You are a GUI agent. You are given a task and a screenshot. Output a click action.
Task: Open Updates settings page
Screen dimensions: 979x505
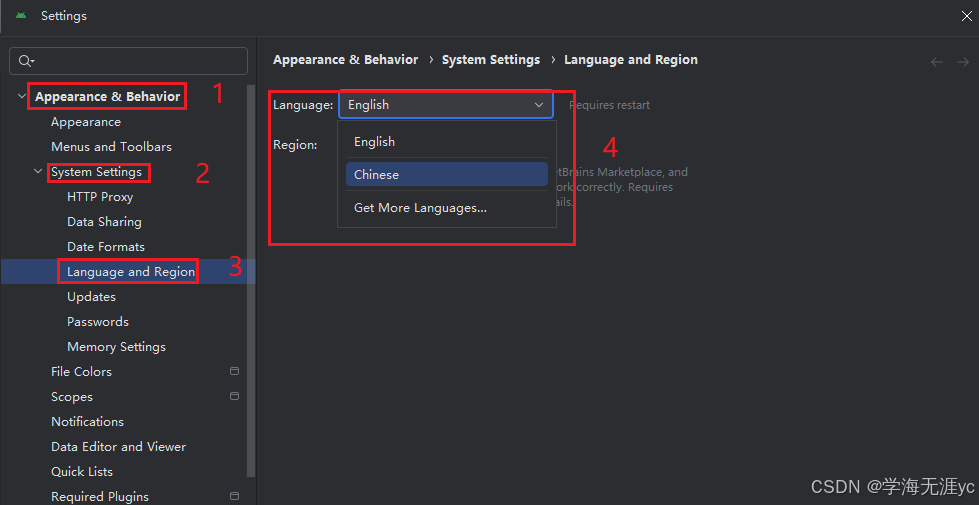(x=91, y=297)
